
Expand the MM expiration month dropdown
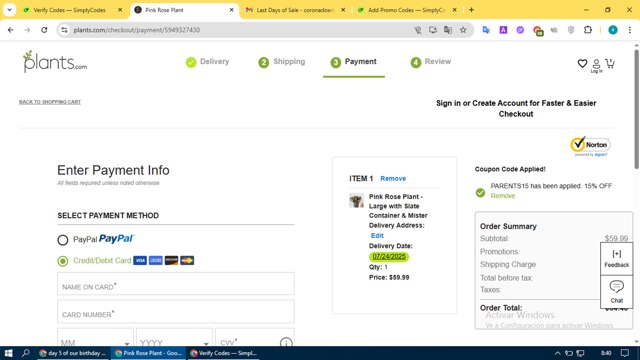click(x=95, y=338)
